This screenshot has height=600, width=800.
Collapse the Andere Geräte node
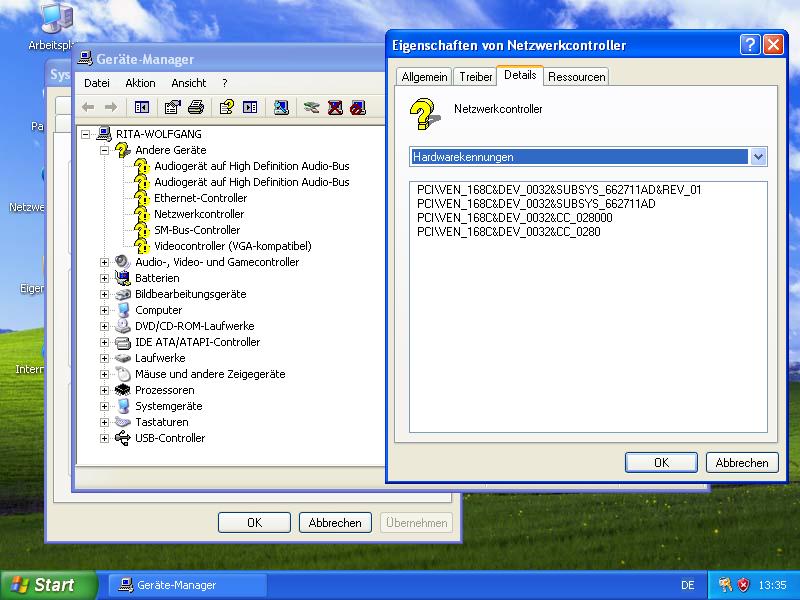(105, 150)
